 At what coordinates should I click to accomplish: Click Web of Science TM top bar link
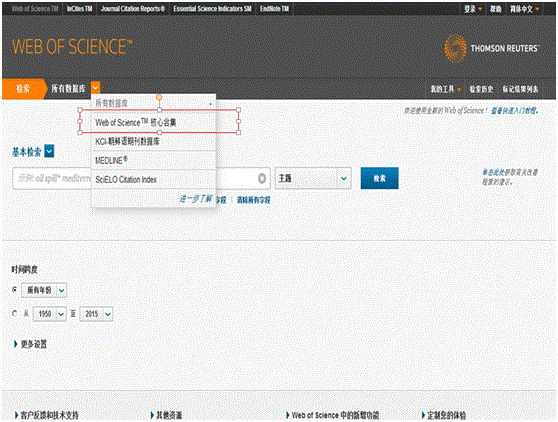pyautogui.click(x=35, y=9)
